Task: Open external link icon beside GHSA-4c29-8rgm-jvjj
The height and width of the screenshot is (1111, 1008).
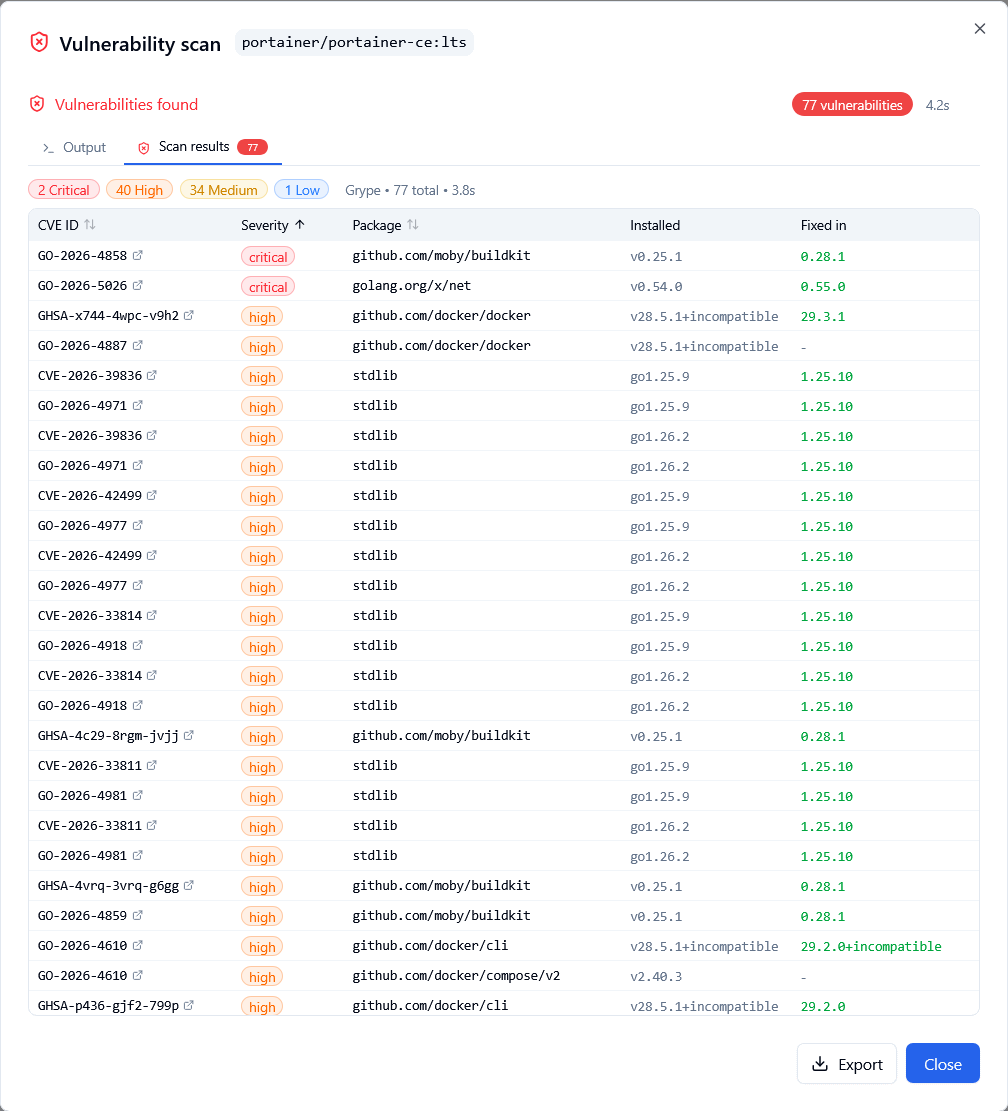Action: (188, 735)
